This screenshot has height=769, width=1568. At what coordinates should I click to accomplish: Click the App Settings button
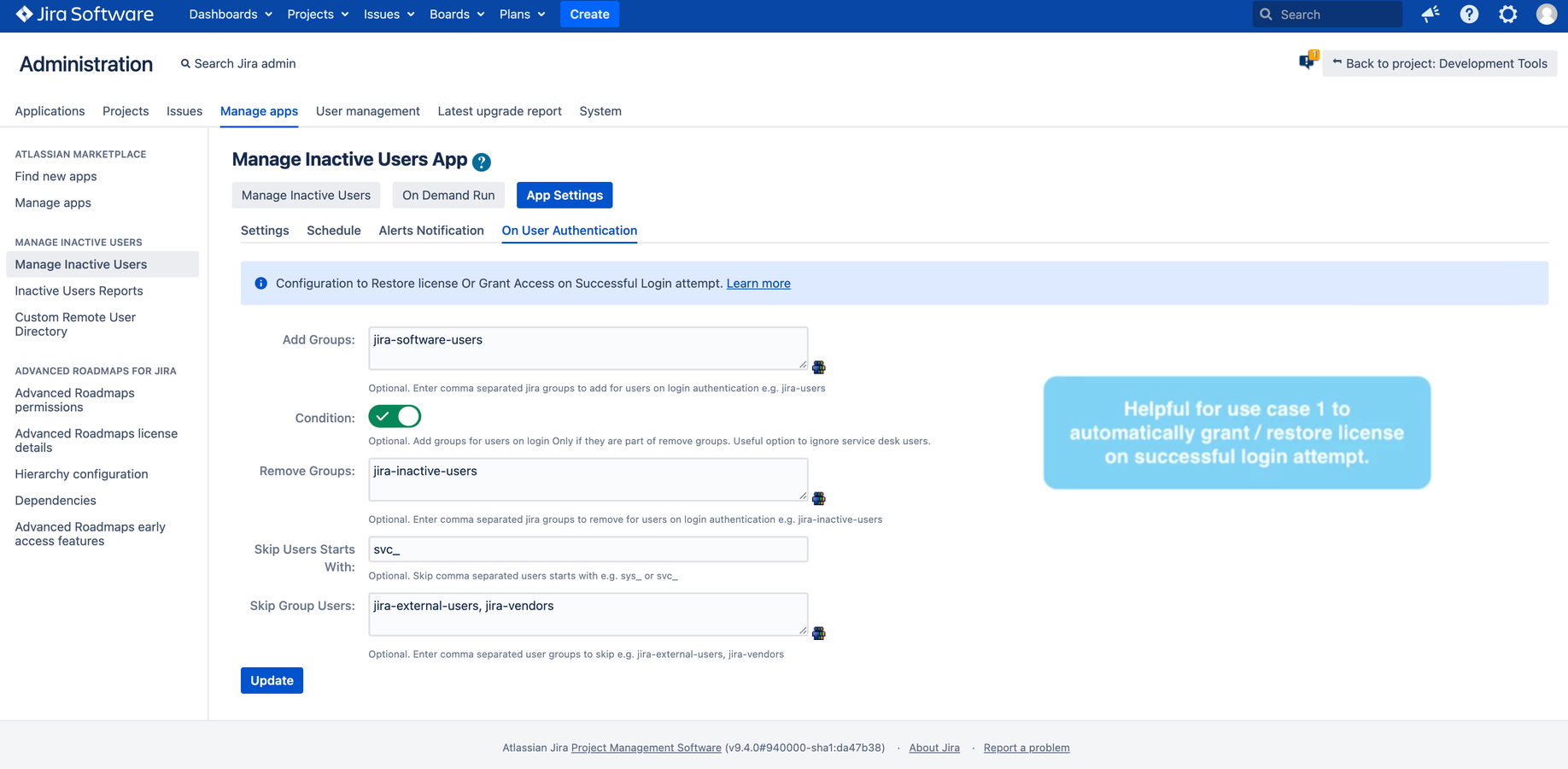point(565,195)
